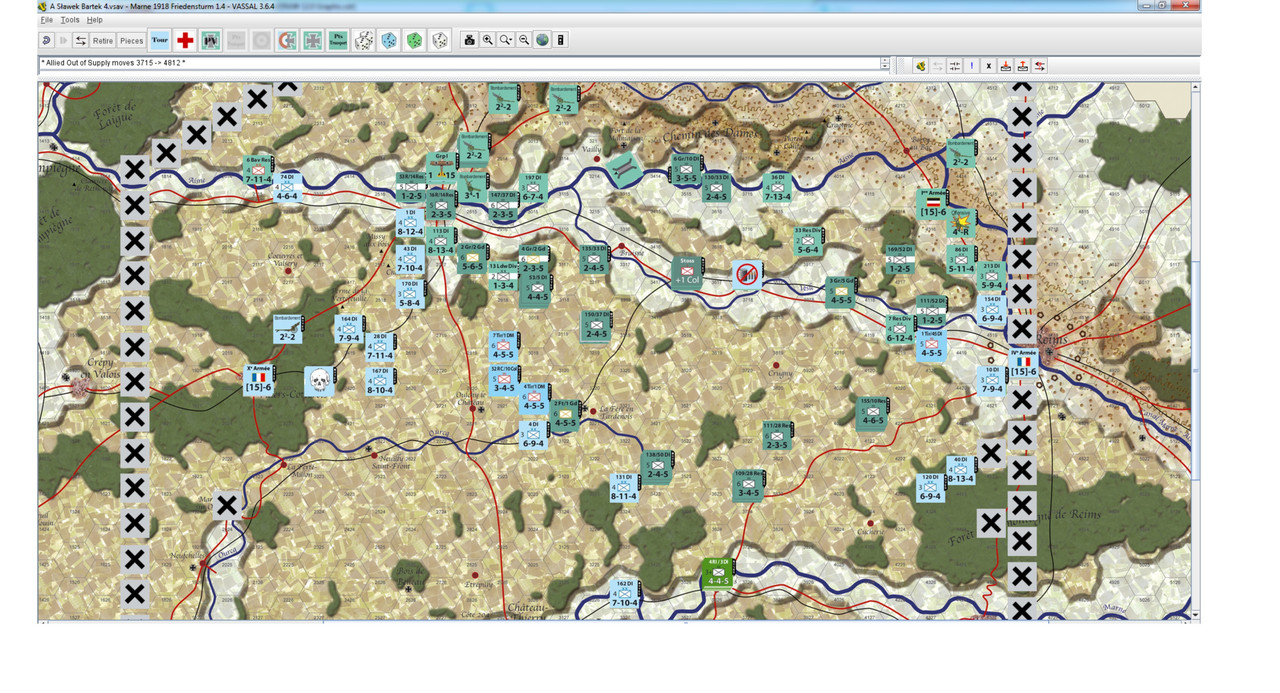Select the 197 DI 6-7-4 counter
The width and height of the screenshot is (1280, 693).
[533, 189]
